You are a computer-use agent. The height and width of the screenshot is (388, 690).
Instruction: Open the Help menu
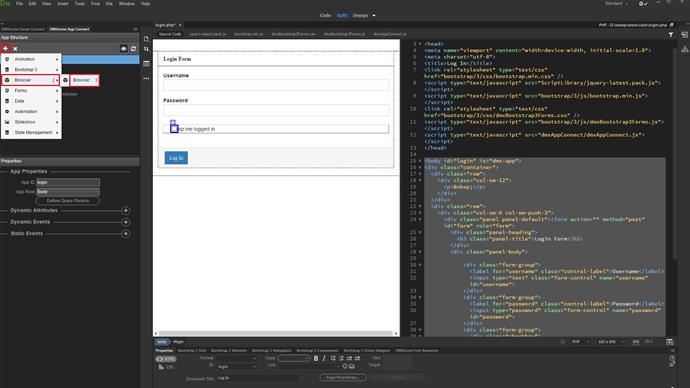click(145, 4)
